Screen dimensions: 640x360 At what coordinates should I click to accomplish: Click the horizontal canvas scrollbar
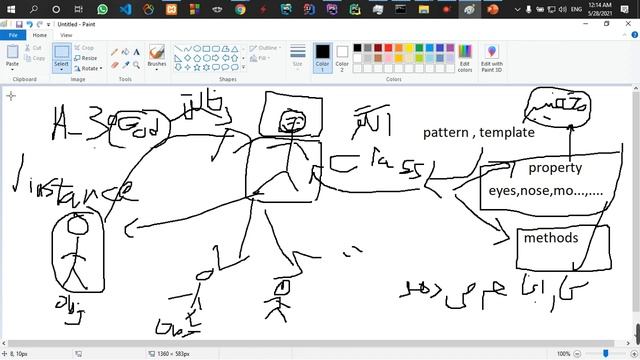[x=311, y=344]
